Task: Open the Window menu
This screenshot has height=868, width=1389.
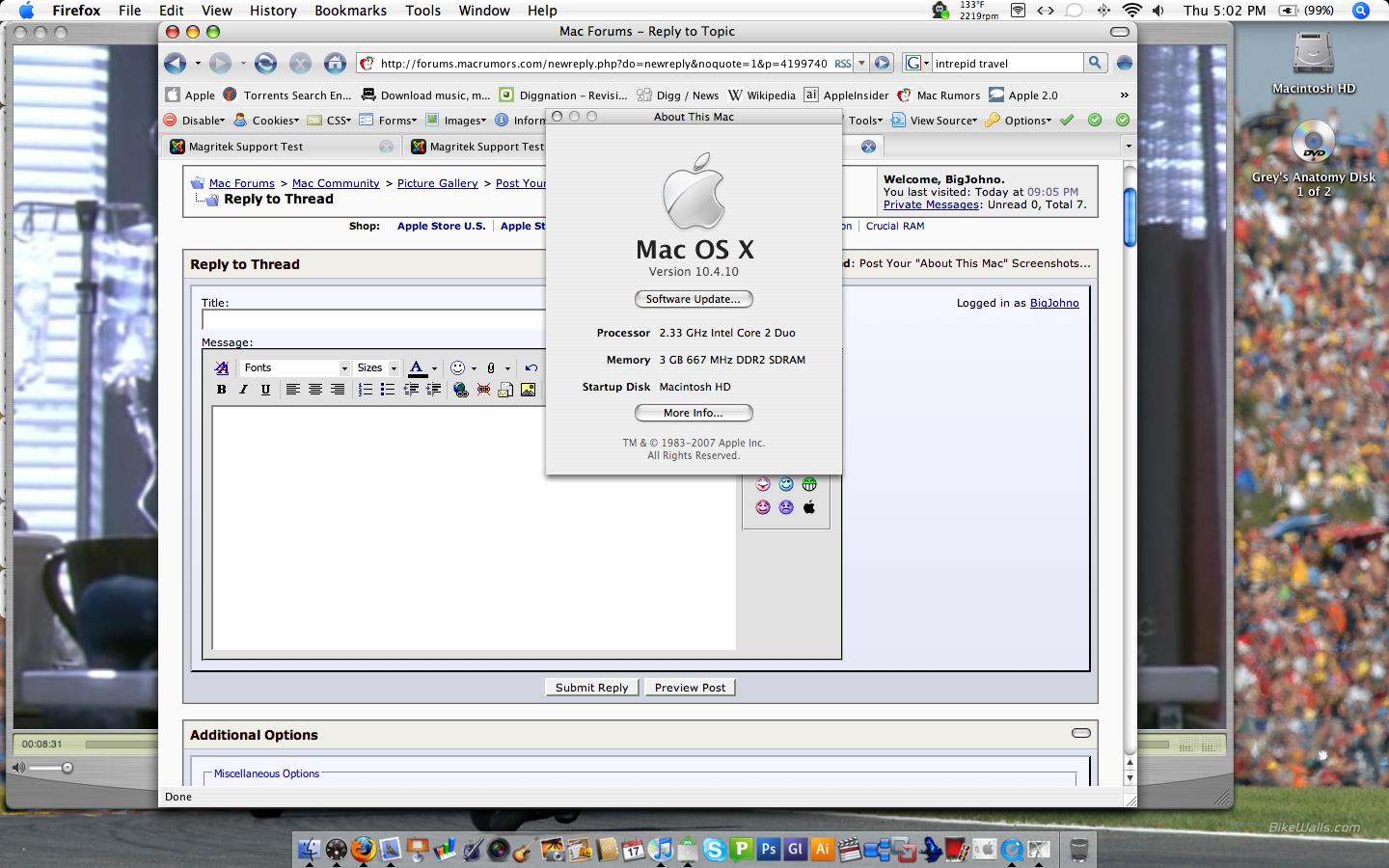Action: pos(484,11)
